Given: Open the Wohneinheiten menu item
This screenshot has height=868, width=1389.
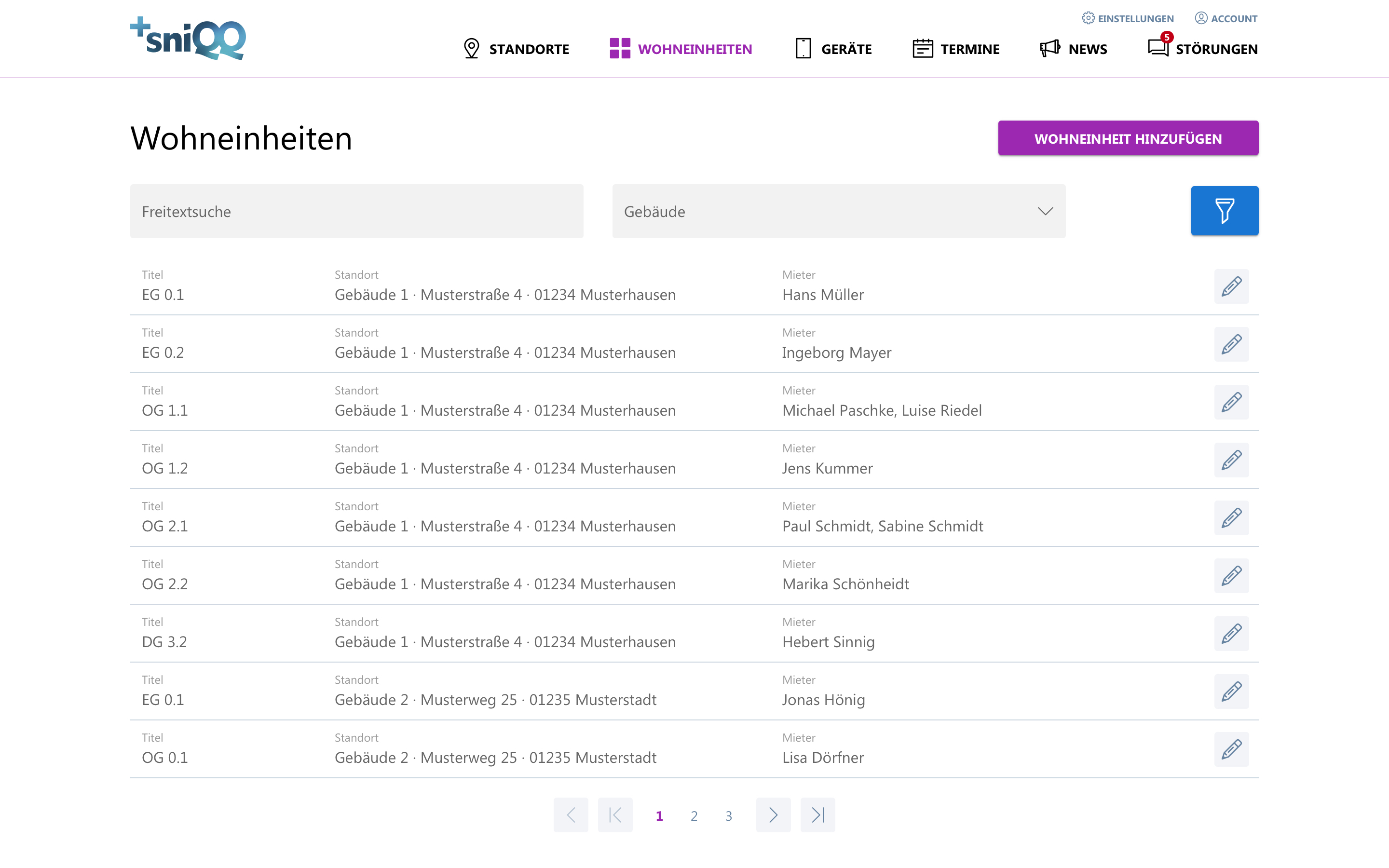Looking at the screenshot, I should pos(681,49).
